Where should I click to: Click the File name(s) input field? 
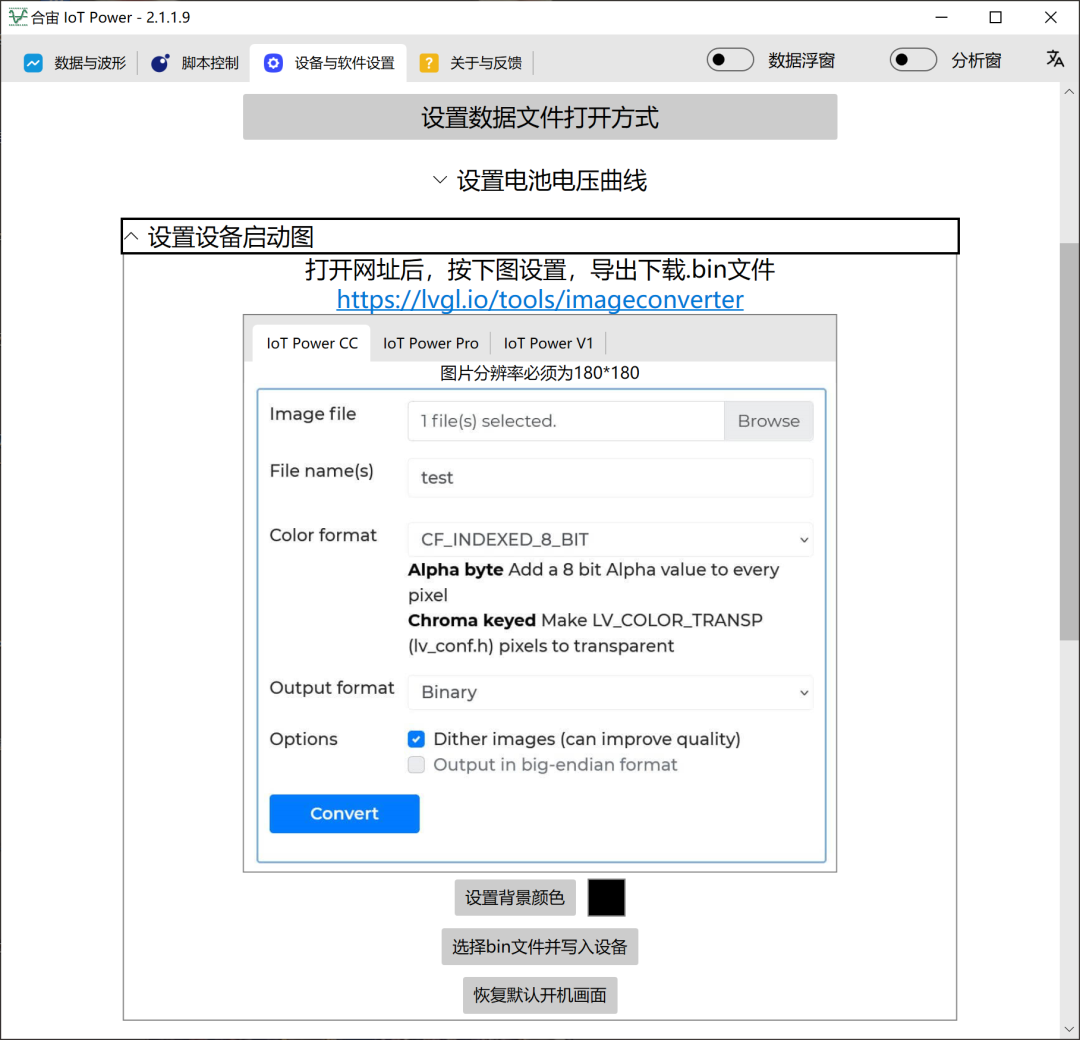610,477
